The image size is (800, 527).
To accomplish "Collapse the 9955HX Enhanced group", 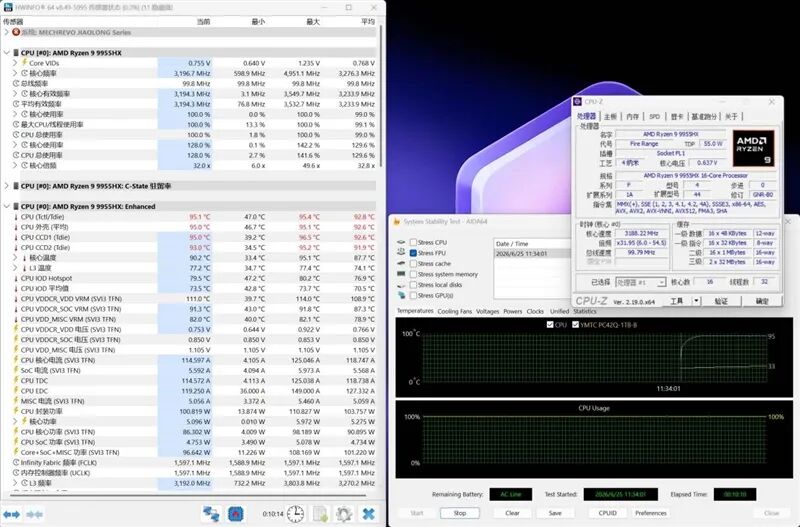I will click(6, 207).
